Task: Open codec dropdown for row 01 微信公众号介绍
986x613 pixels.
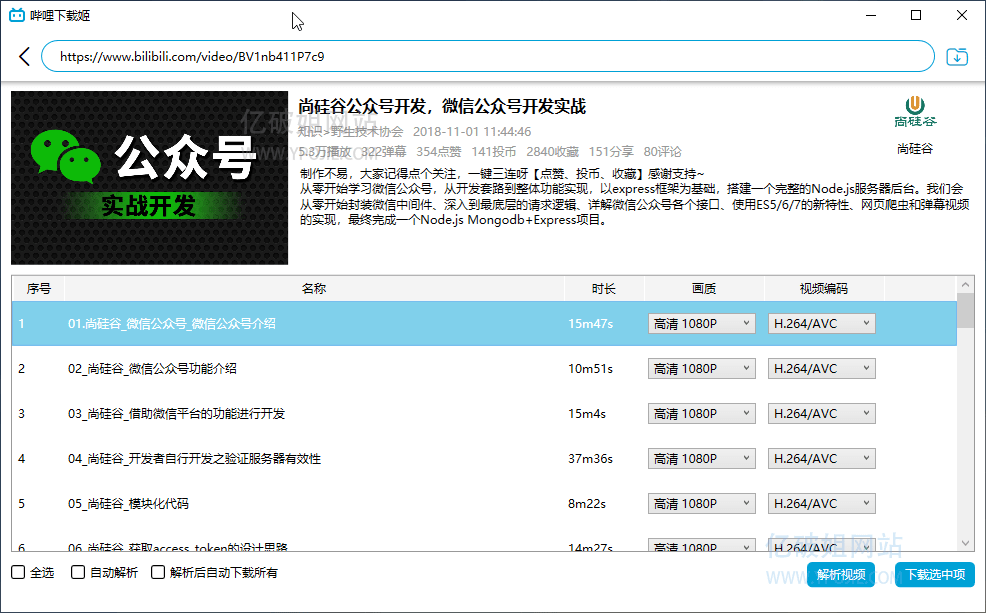Action: (x=822, y=324)
